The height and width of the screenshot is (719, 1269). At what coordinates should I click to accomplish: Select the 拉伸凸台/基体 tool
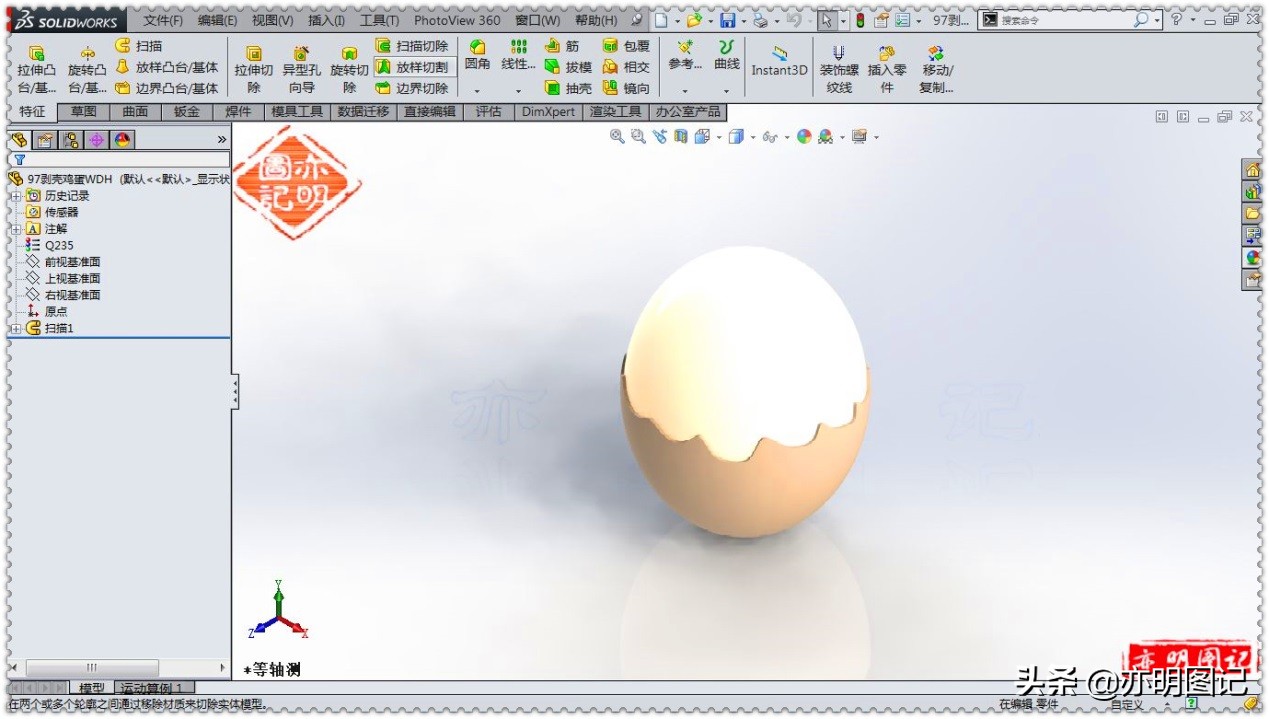coord(36,66)
